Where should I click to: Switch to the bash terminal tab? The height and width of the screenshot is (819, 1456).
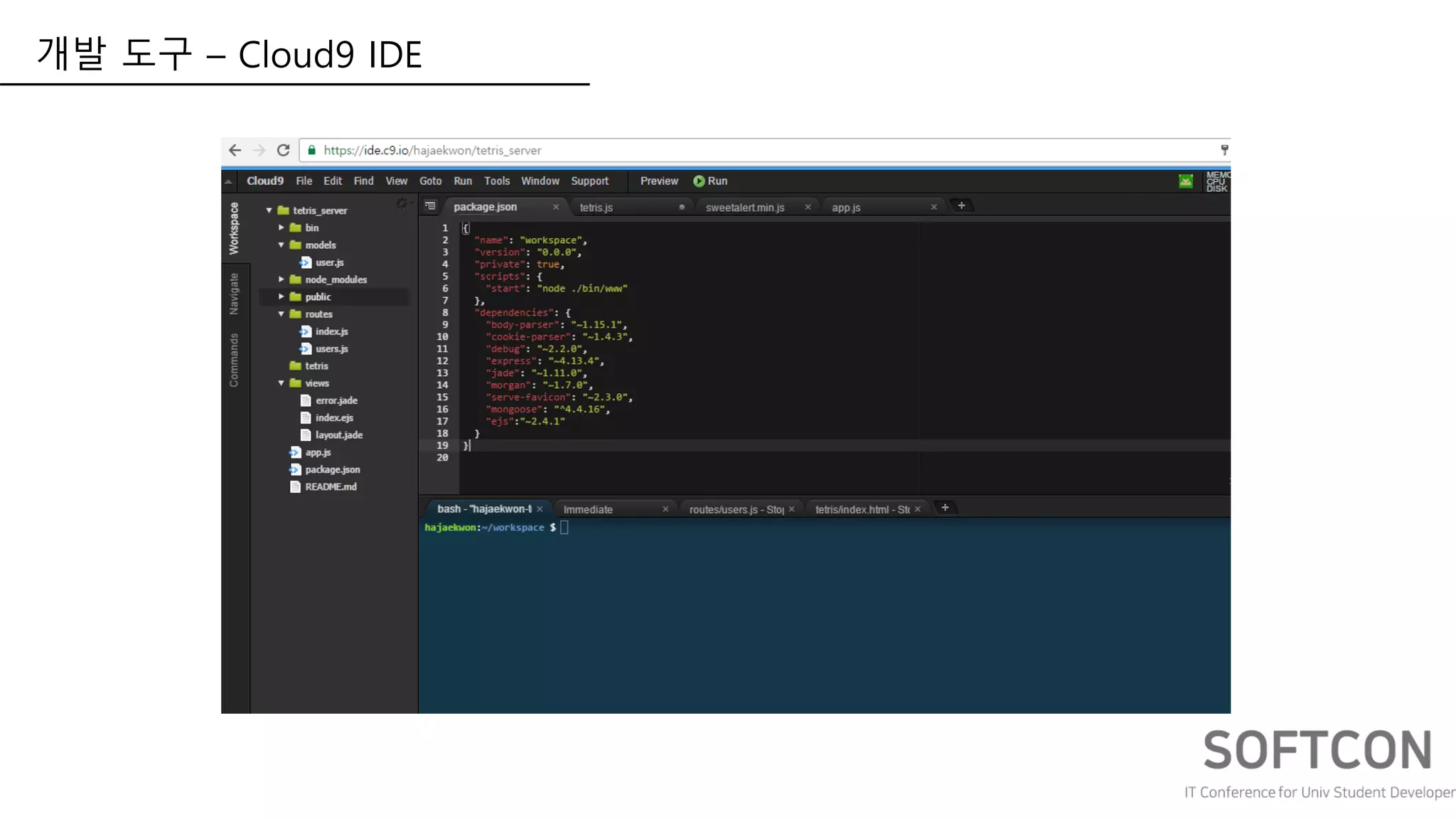click(484, 509)
